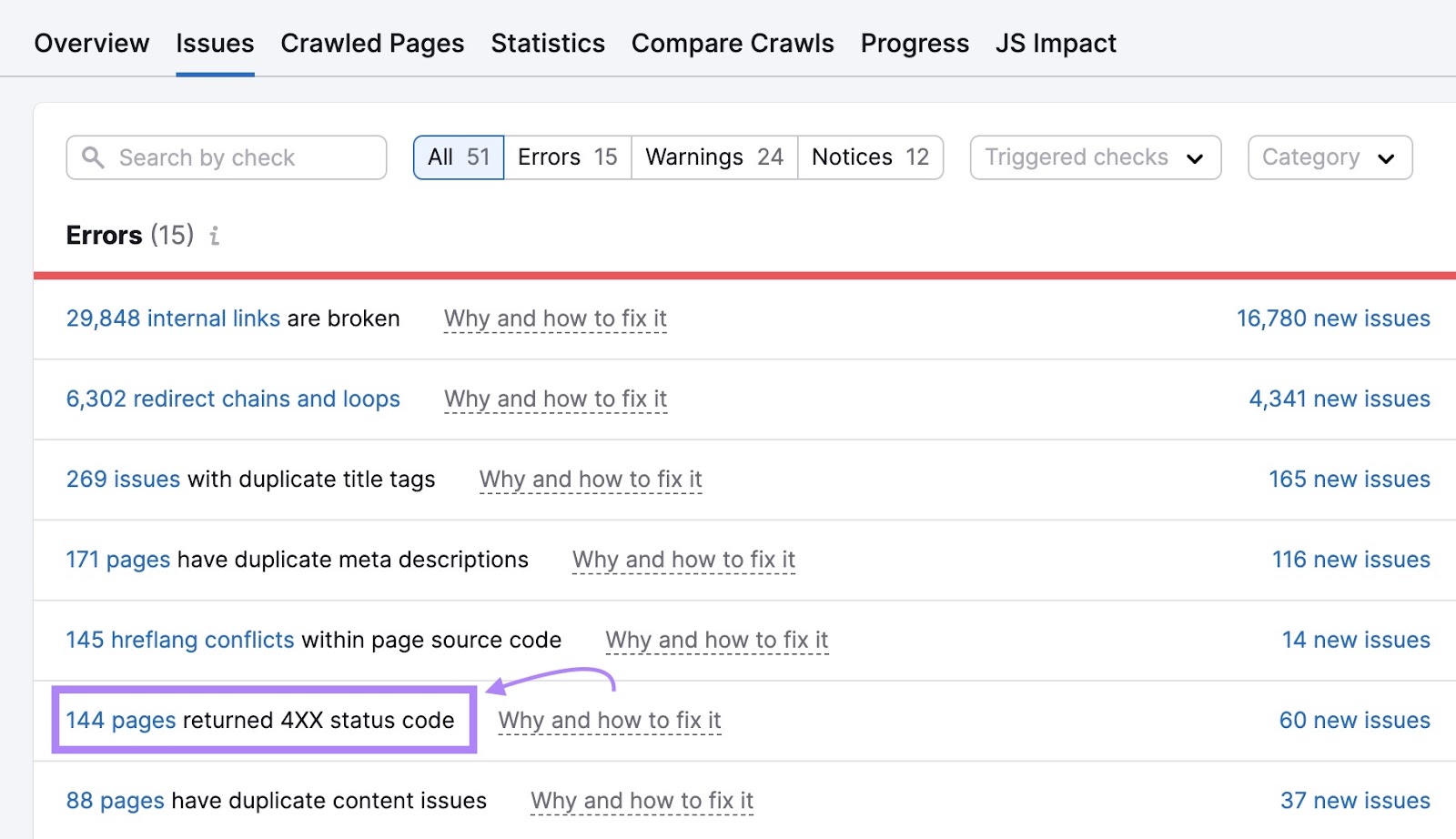Click the magnifying glass search icon
This screenshot has width=1456, height=839.
(x=93, y=157)
